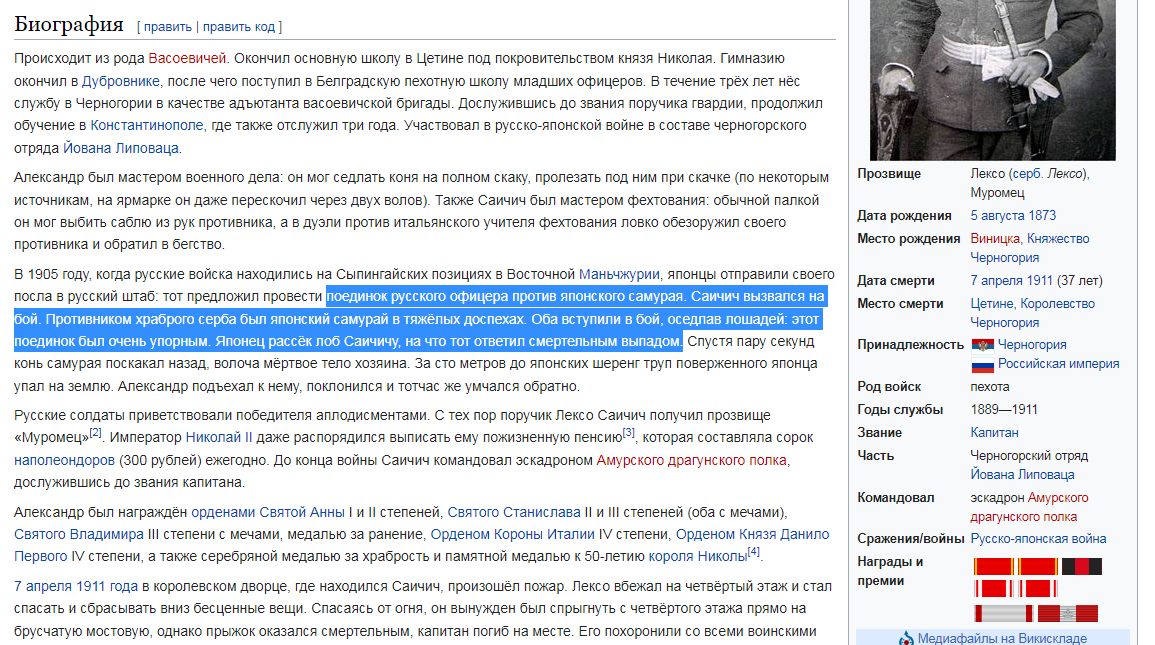Open 'Медиафайлы на Викискладе' link
This screenshot has width=1155, height=645.
pos(1002,638)
